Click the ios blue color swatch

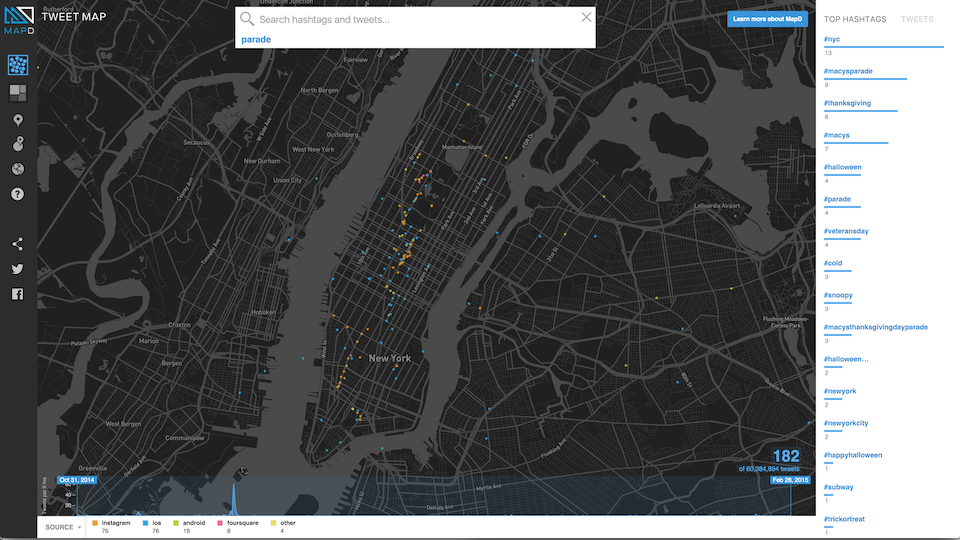[146, 523]
